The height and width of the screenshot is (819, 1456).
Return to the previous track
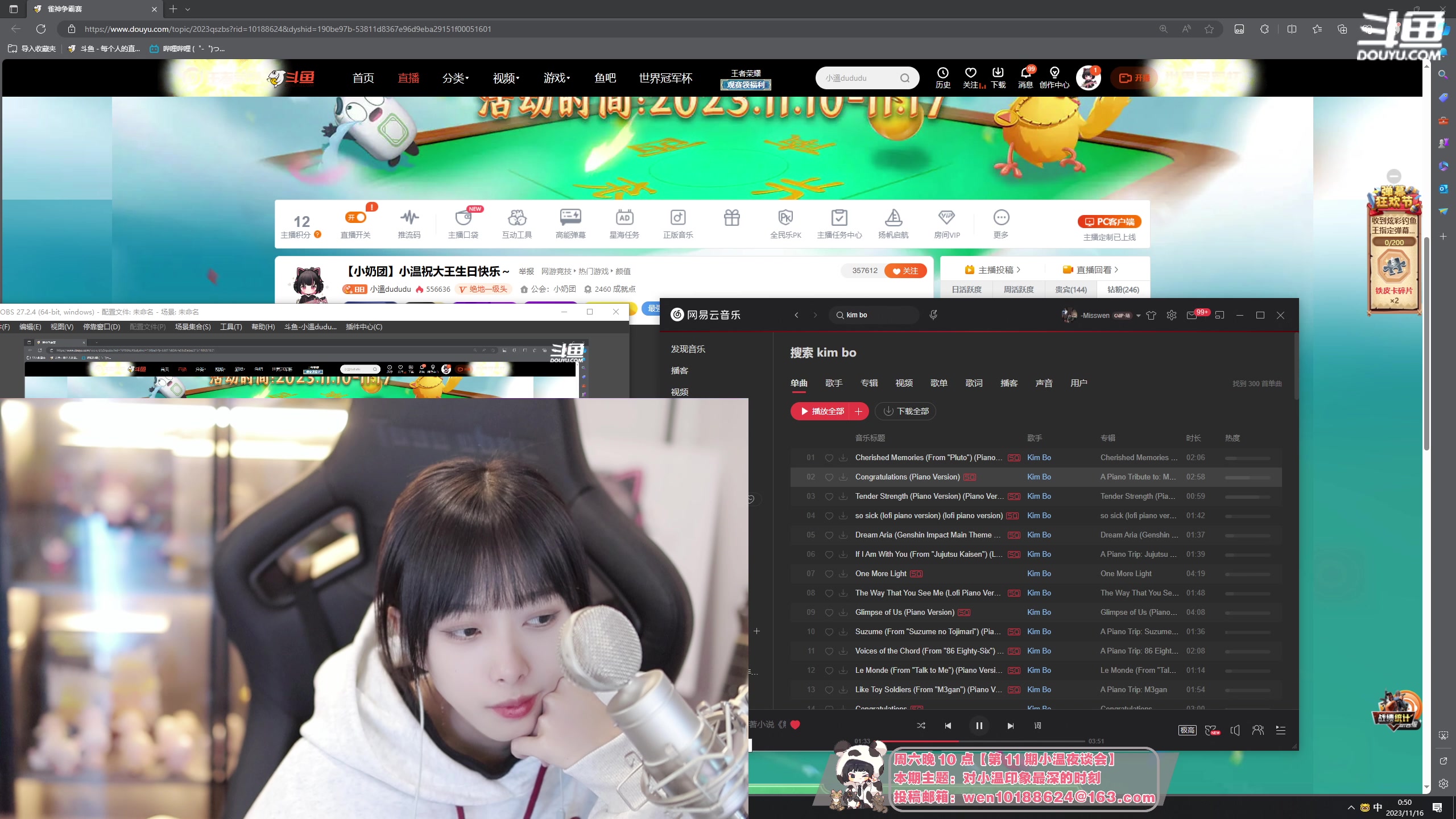coord(948,726)
